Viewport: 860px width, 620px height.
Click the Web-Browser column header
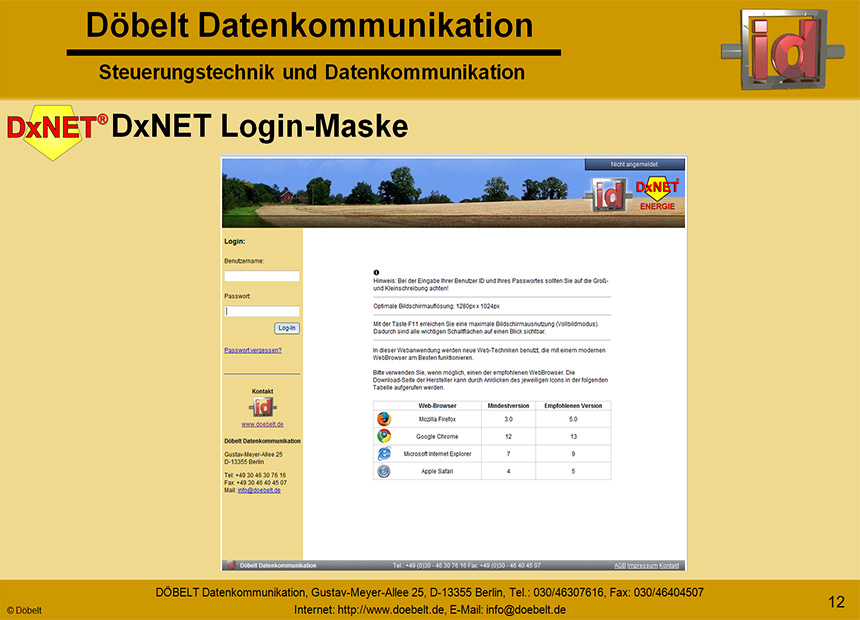click(437, 406)
